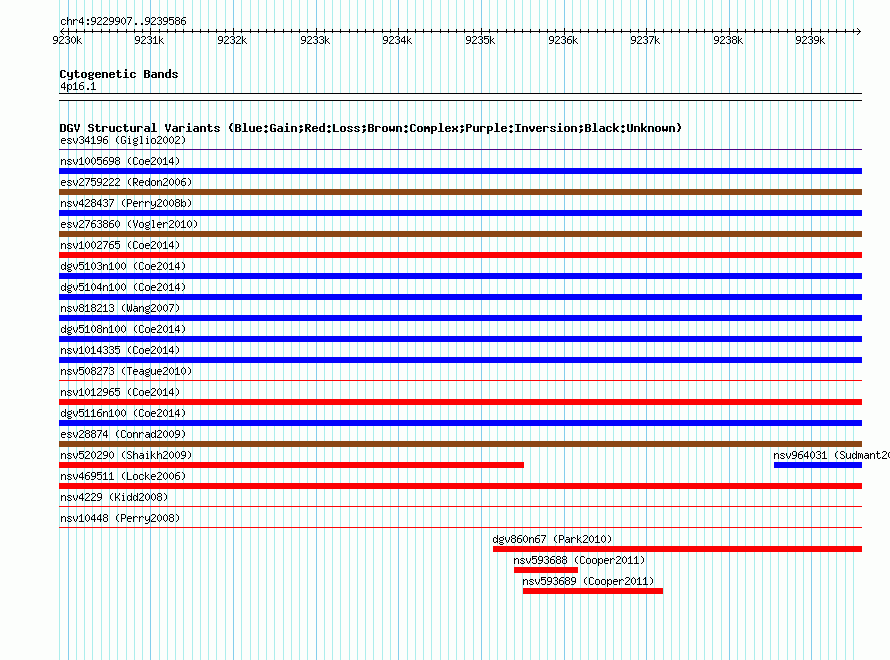The image size is (890, 660).
Task: Select the dgv860n67 red loss bar
Action: (677, 549)
